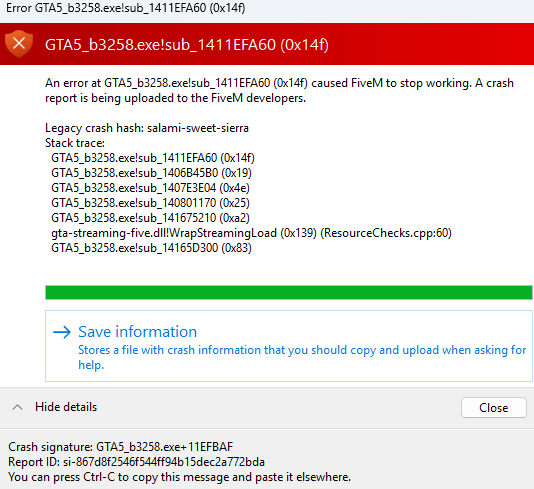Click the Ctrl-C copy hint message
The width and height of the screenshot is (534, 489).
coord(179,477)
